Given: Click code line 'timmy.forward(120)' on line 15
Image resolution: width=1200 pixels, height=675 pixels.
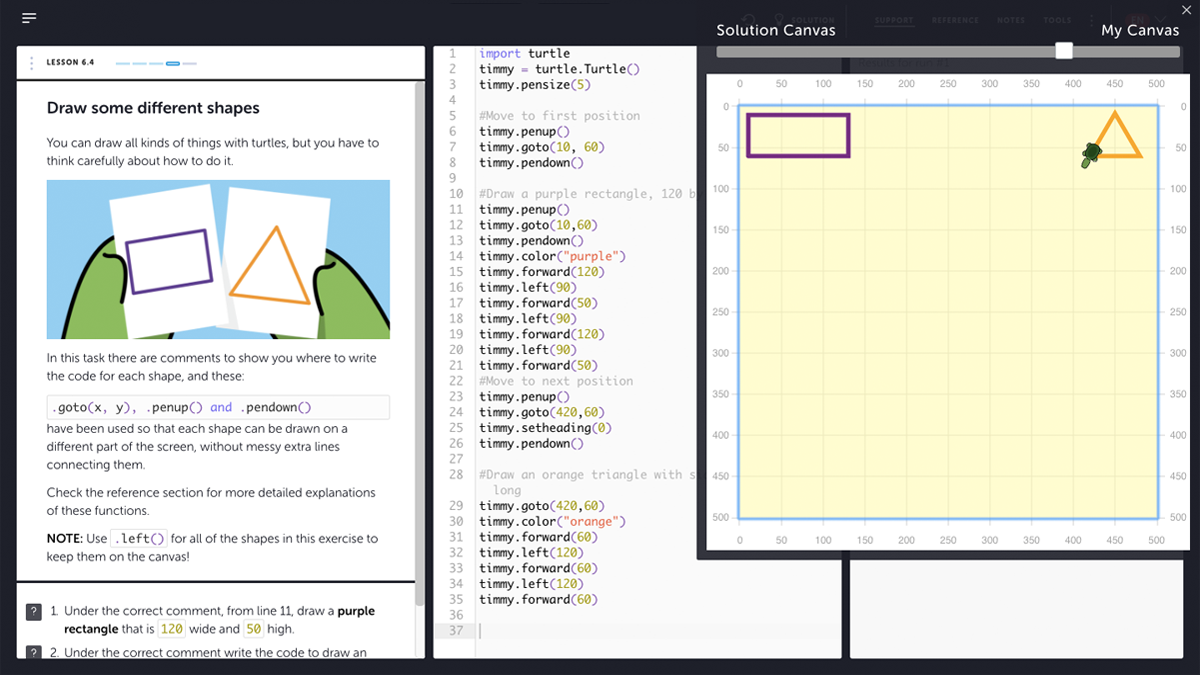Looking at the screenshot, I should pyautogui.click(x=541, y=272).
